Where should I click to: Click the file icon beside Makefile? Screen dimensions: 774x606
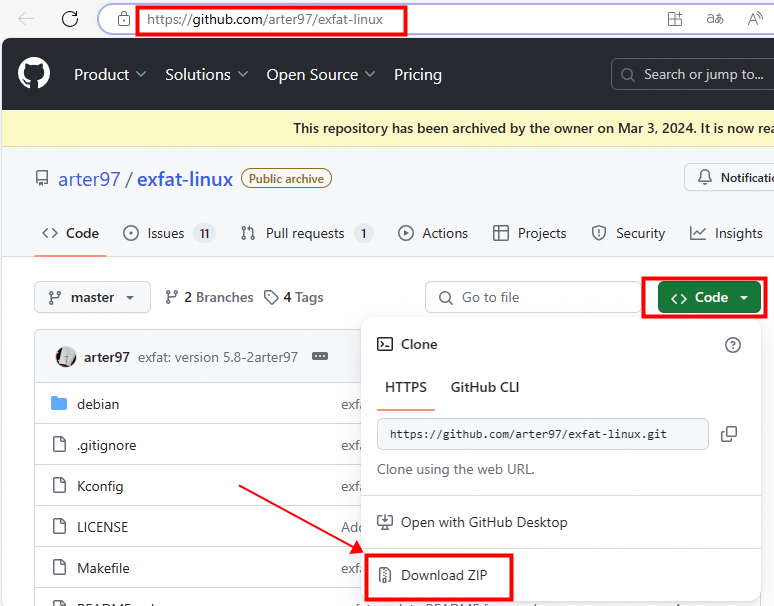tap(59, 567)
